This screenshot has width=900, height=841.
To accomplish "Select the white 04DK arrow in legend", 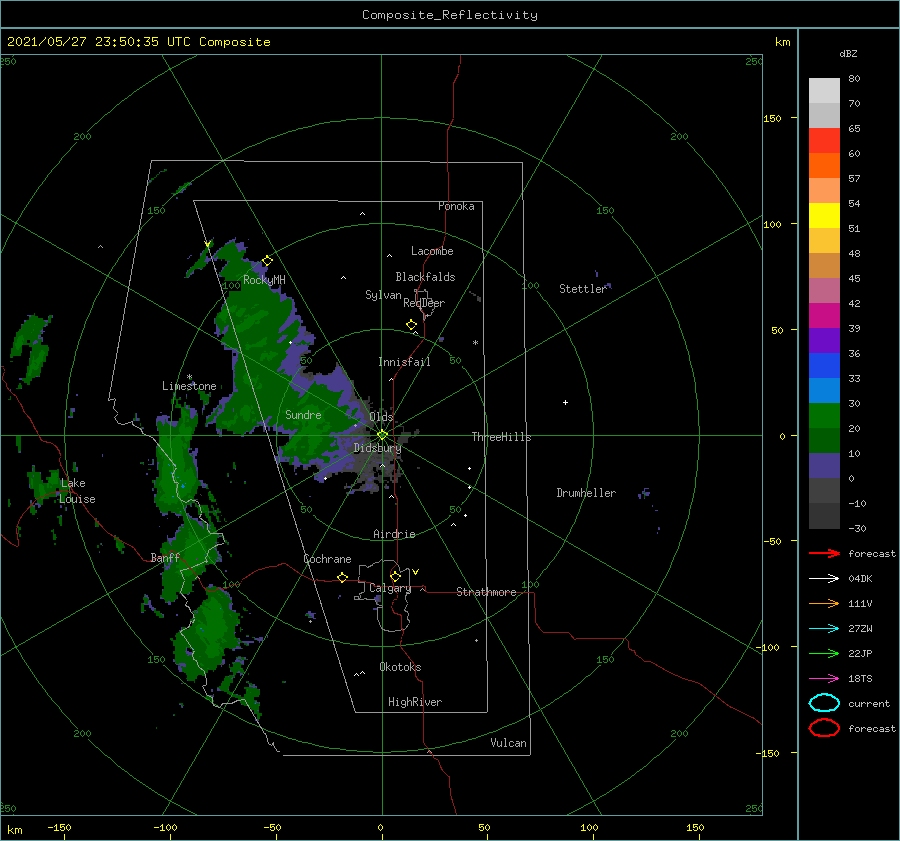I will (x=824, y=579).
